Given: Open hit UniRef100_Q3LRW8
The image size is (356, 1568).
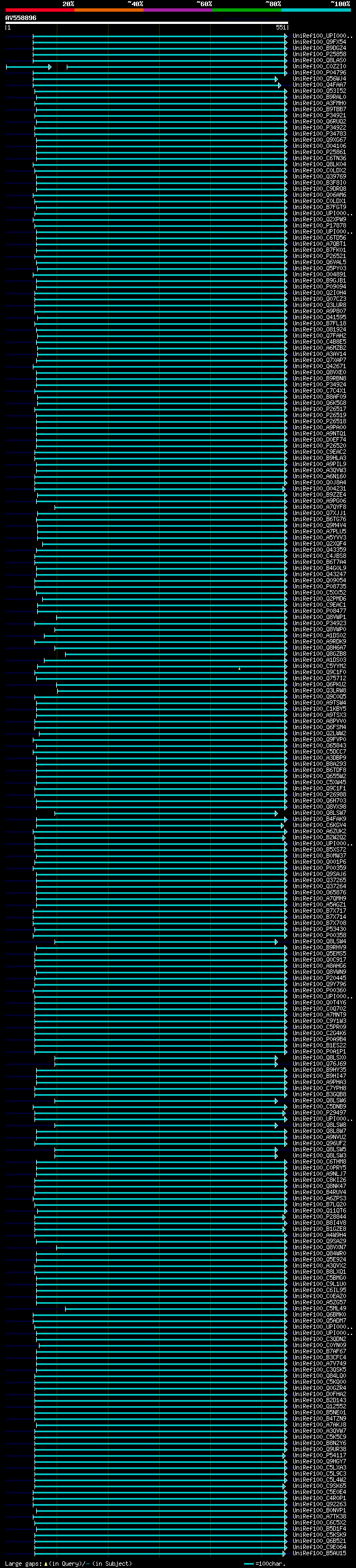Looking at the screenshot, I should click(x=319, y=690).
